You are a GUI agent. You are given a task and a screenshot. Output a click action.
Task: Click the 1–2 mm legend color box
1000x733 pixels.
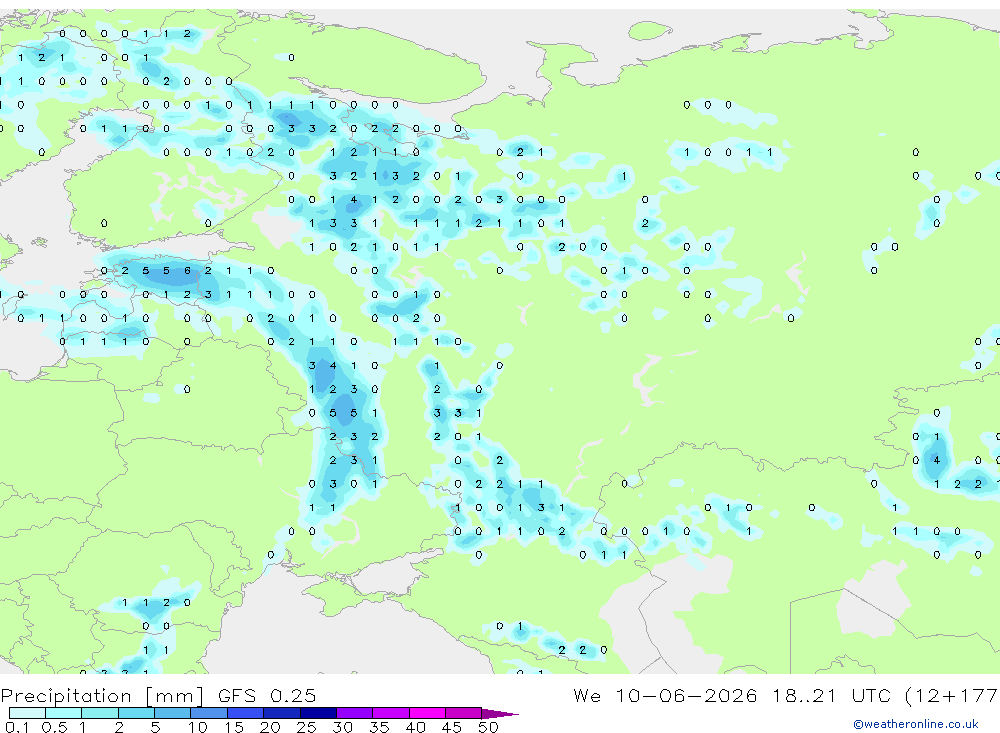[x=99, y=713]
